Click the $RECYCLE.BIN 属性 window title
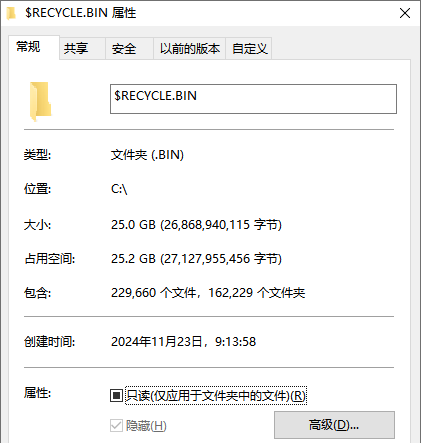421x443 pixels. coord(81,13)
